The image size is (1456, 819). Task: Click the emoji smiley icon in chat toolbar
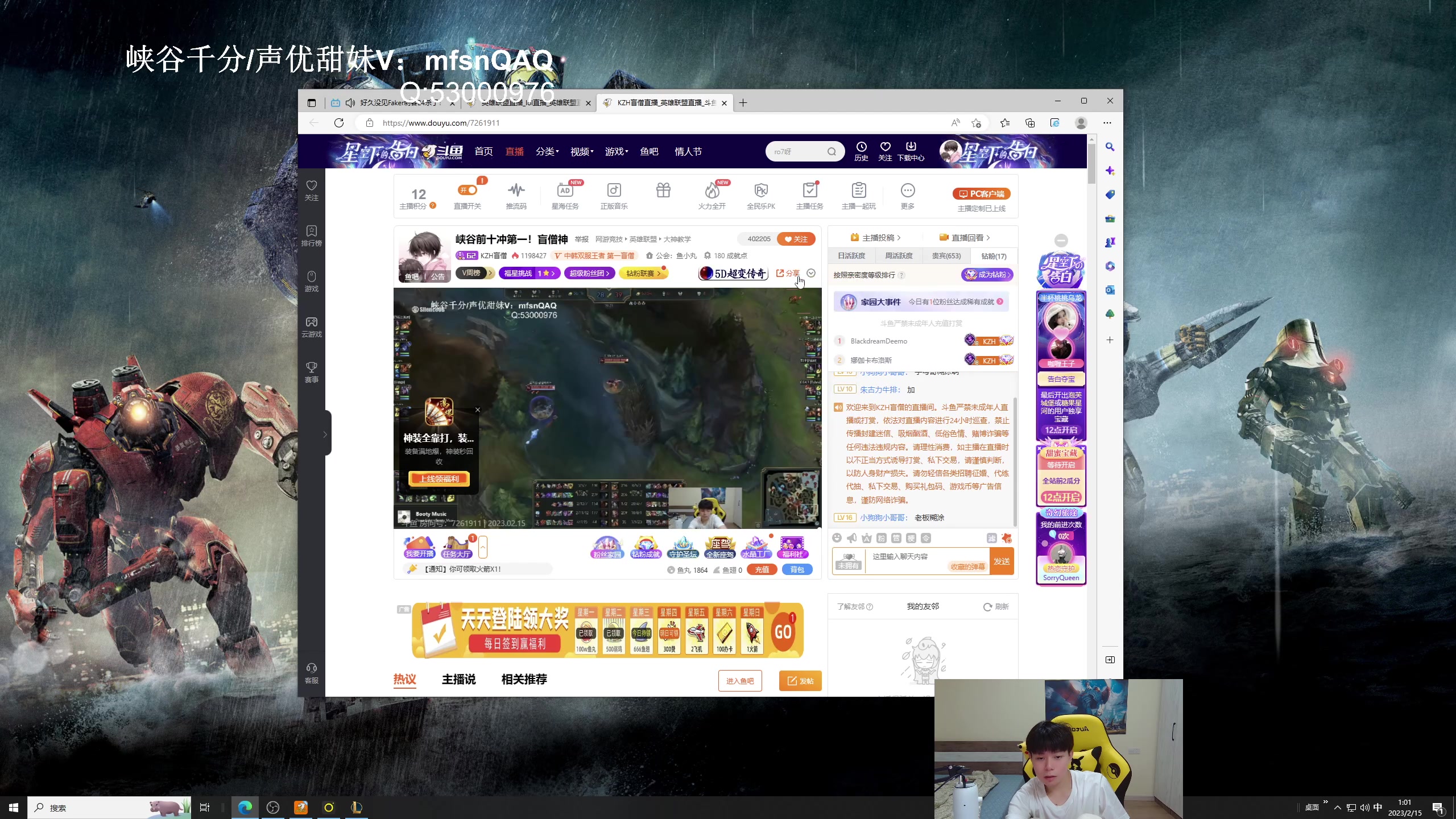[x=837, y=538]
